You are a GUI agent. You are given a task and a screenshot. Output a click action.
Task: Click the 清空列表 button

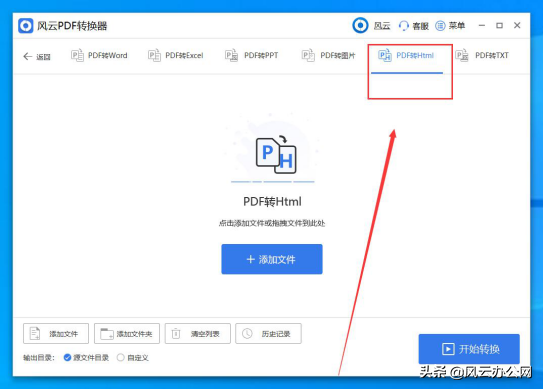click(198, 334)
